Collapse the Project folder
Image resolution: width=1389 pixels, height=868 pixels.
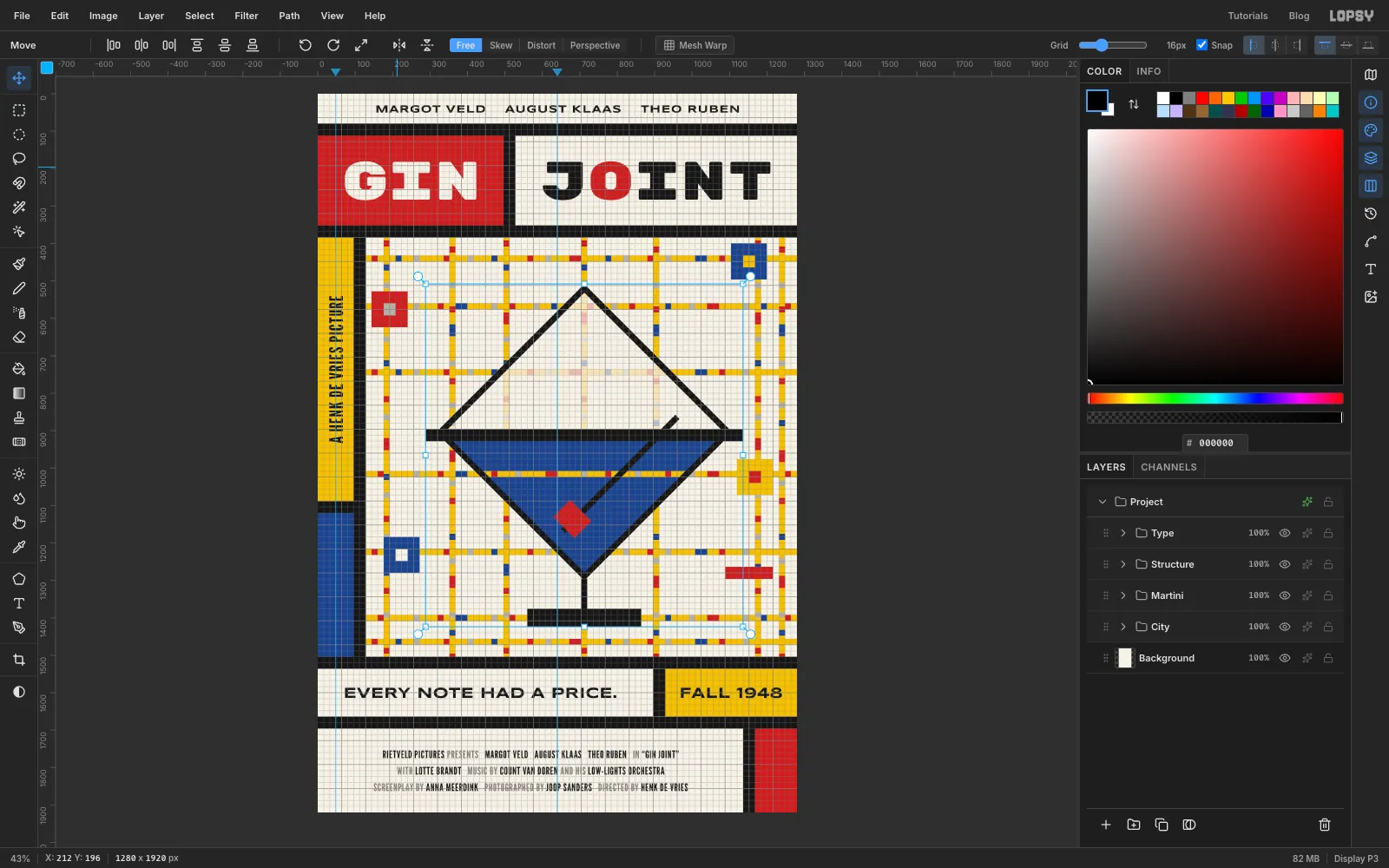1103,502
